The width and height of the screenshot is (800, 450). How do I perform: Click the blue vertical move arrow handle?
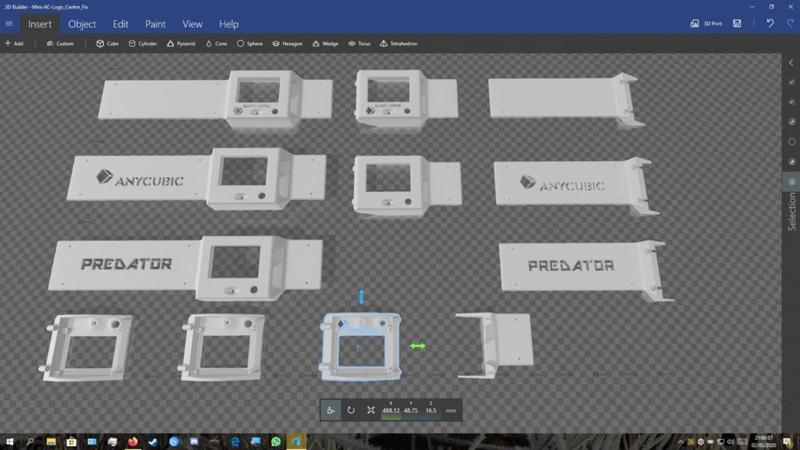click(x=362, y=296)
